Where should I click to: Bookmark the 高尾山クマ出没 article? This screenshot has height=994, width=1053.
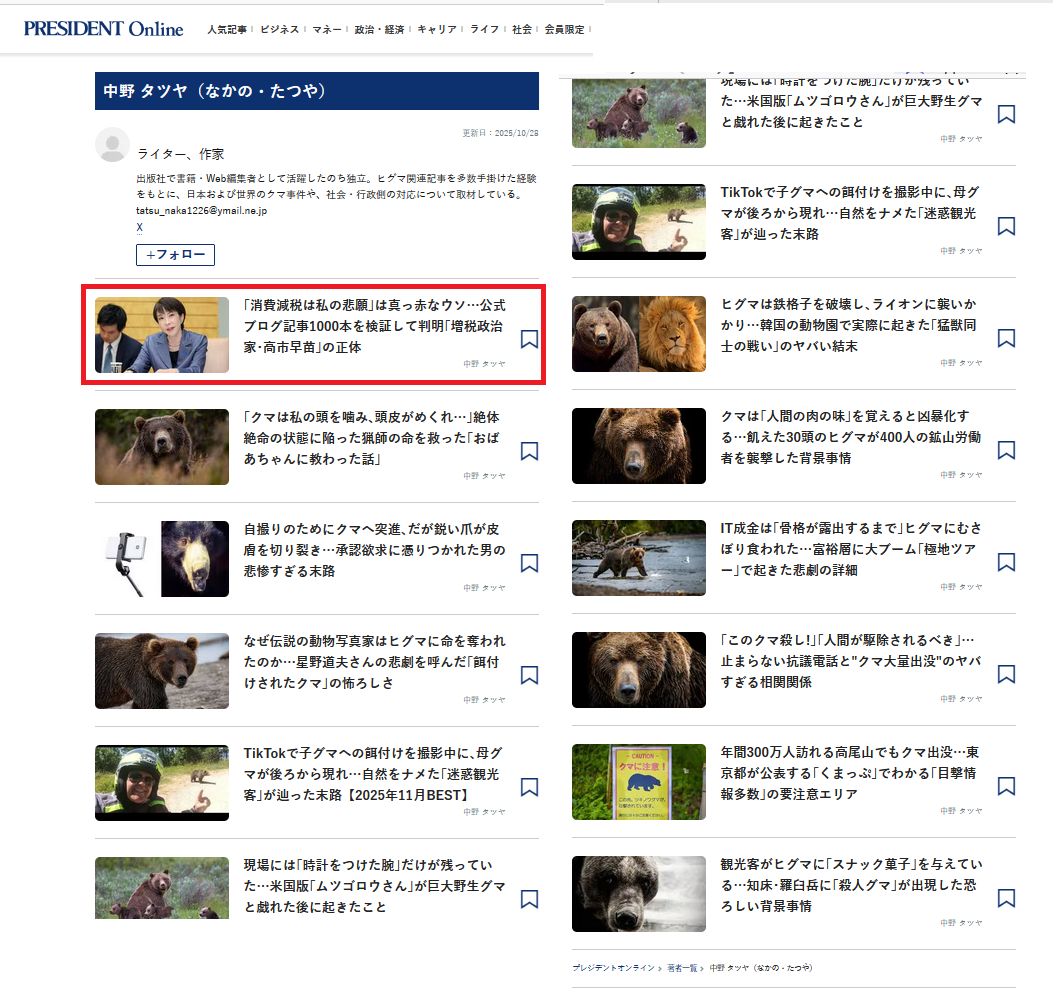(x=1006, y=787)
